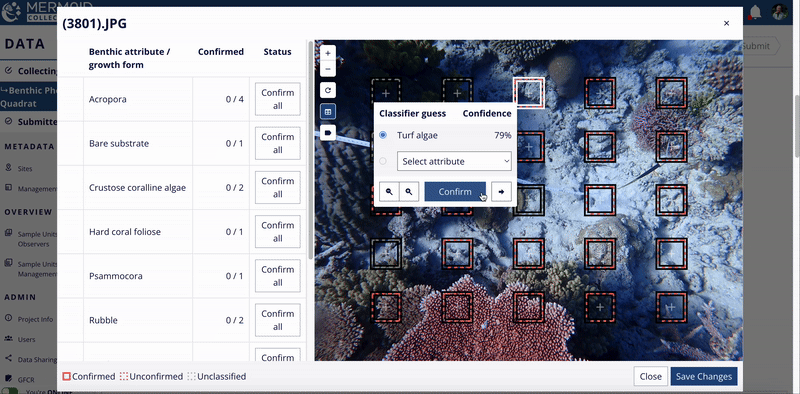
Task: Confirm all Acropora points
Action: [278, 99]
